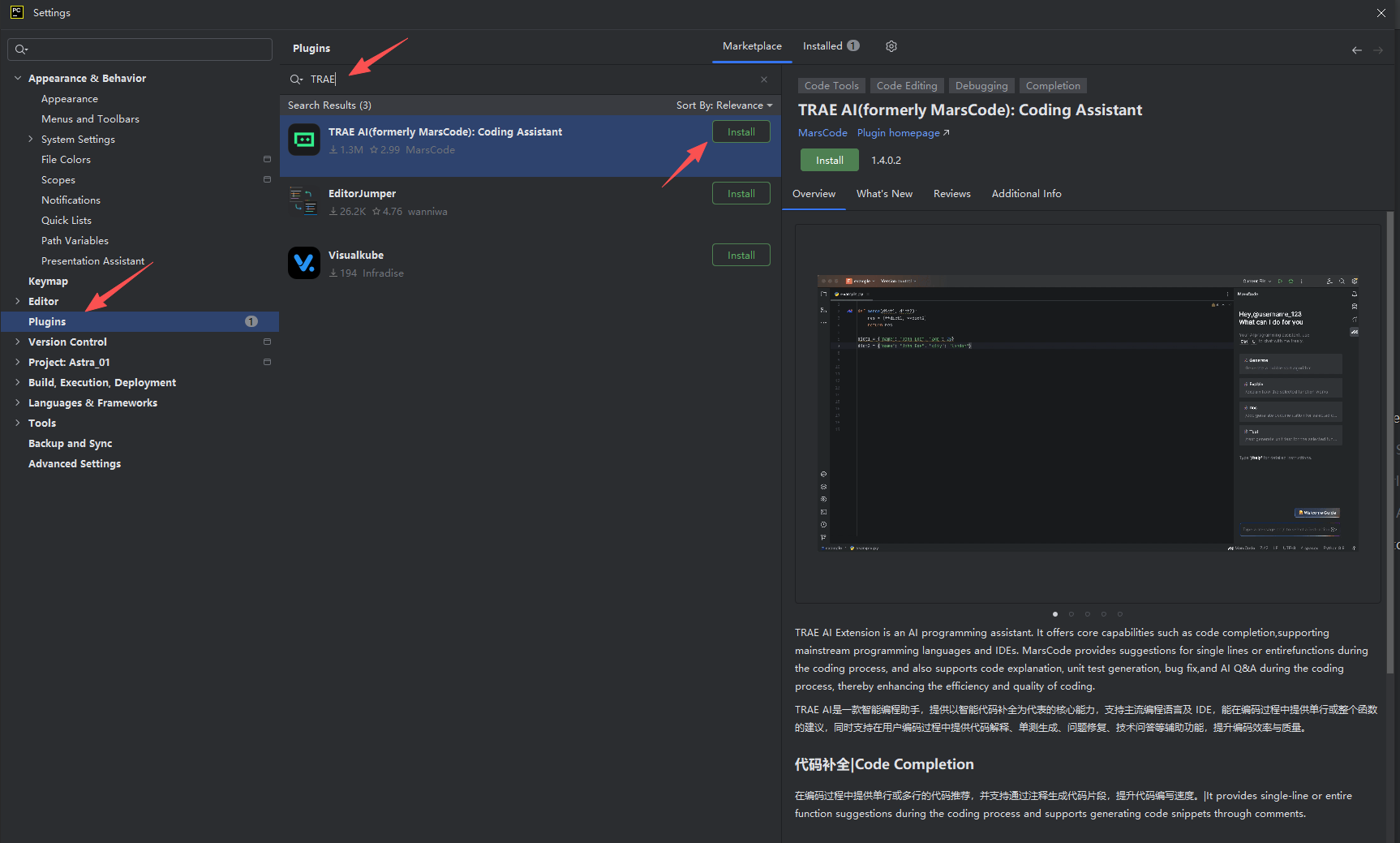Expand the Editor settings section

coord(18,301)
